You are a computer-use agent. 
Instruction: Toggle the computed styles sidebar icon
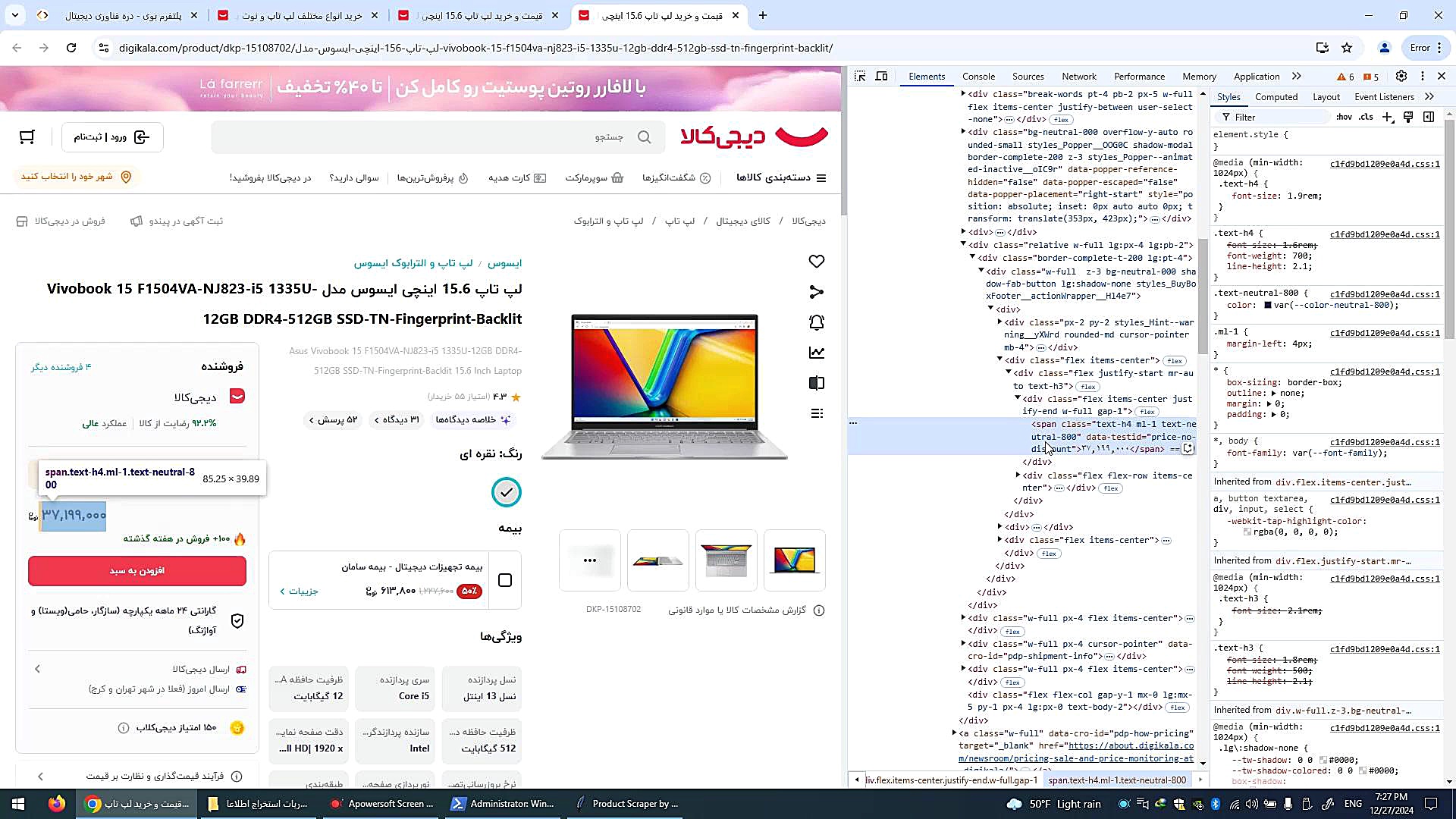coord(1429,118)
